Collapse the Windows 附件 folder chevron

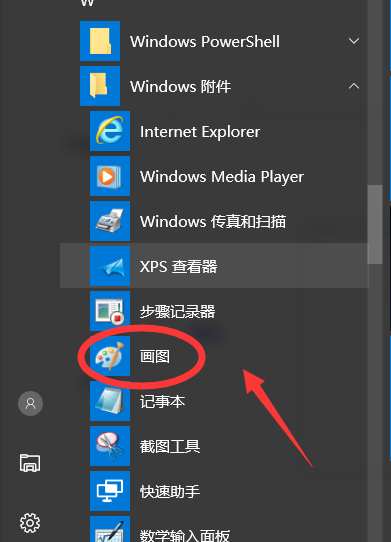click(x=354, y=86)
